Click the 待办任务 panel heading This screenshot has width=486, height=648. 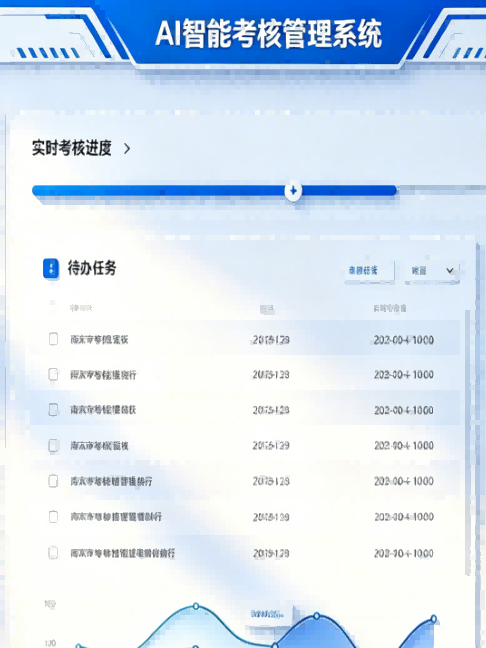[92, 268]
